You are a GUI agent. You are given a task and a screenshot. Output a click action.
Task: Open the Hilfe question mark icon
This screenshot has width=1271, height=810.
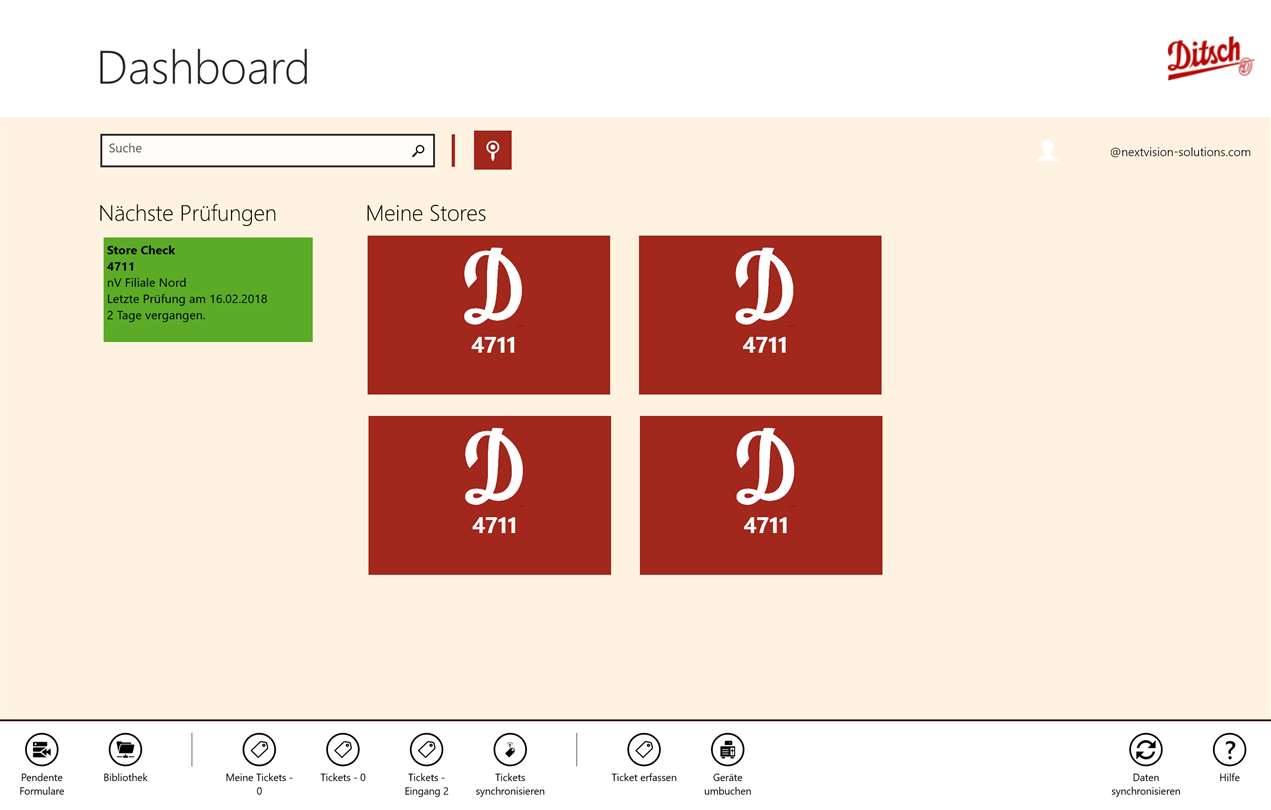1229,749
